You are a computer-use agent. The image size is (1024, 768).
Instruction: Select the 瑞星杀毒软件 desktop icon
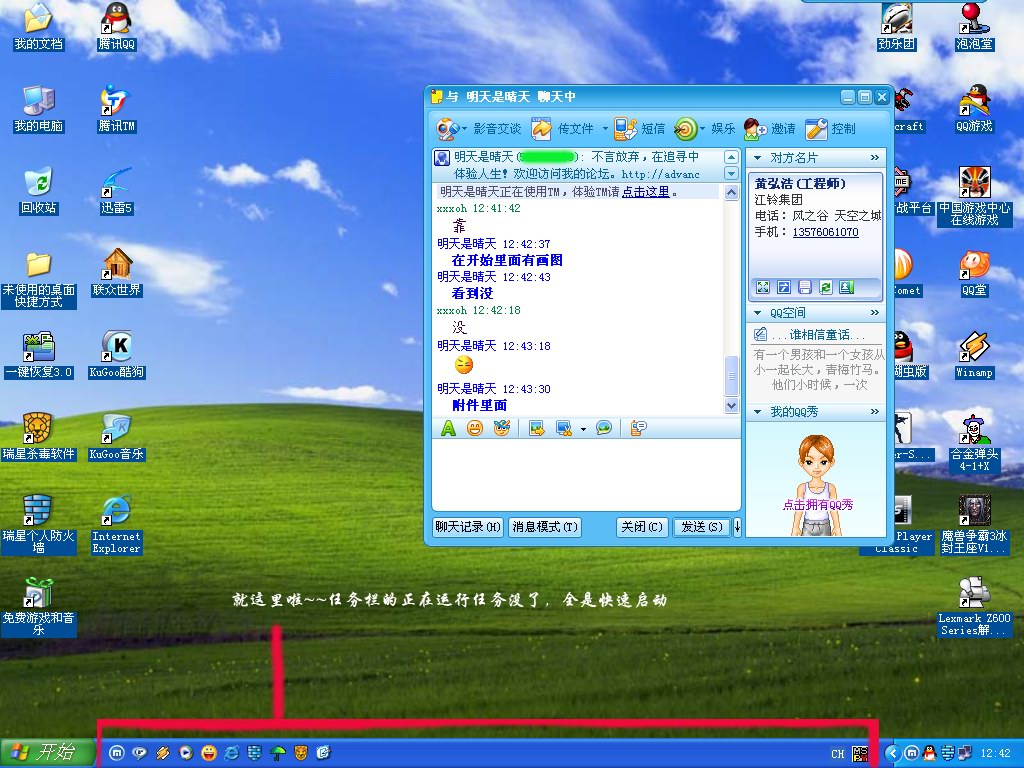pos(39,436)
